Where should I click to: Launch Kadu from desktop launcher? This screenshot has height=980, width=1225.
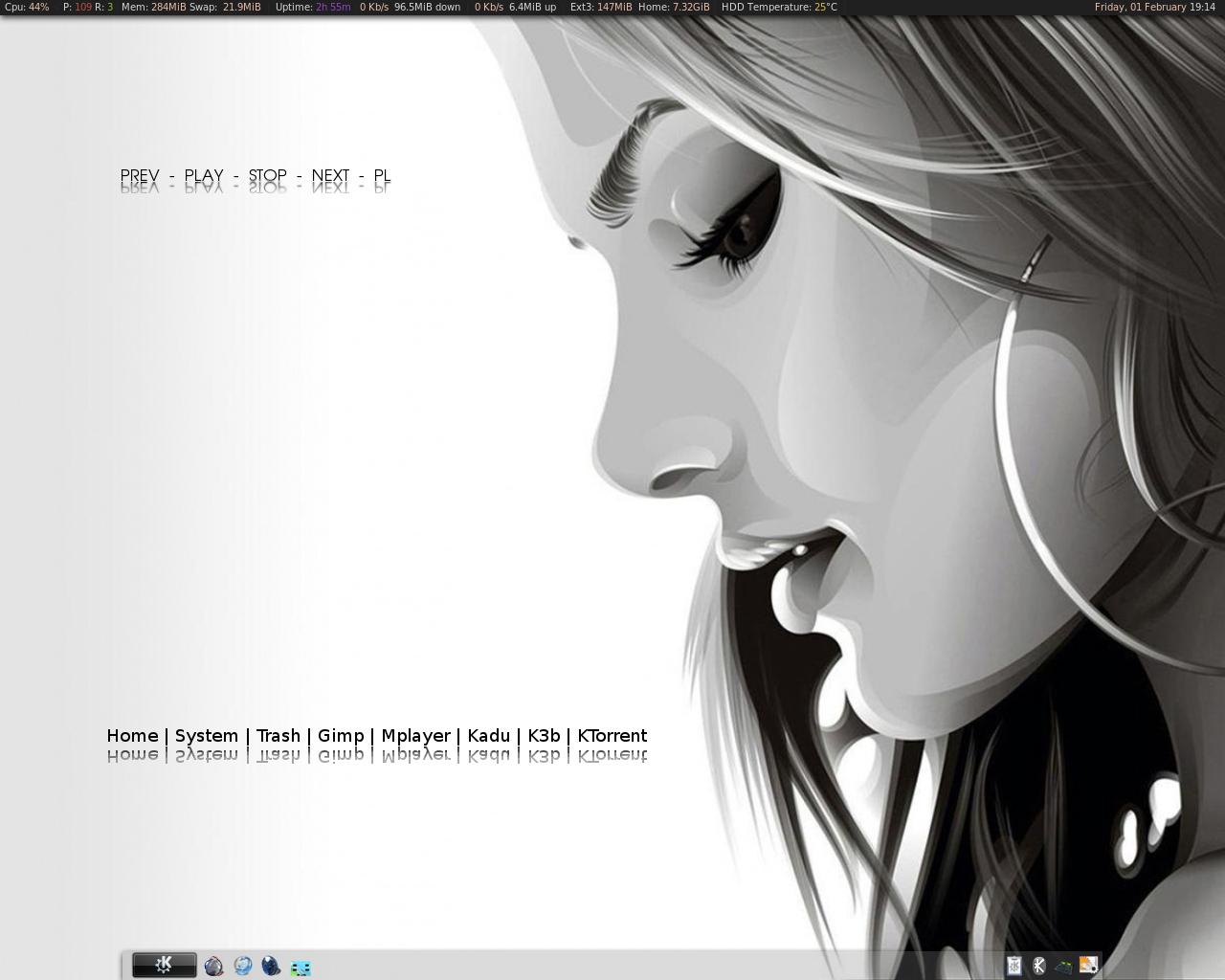(x=488, y=736)
